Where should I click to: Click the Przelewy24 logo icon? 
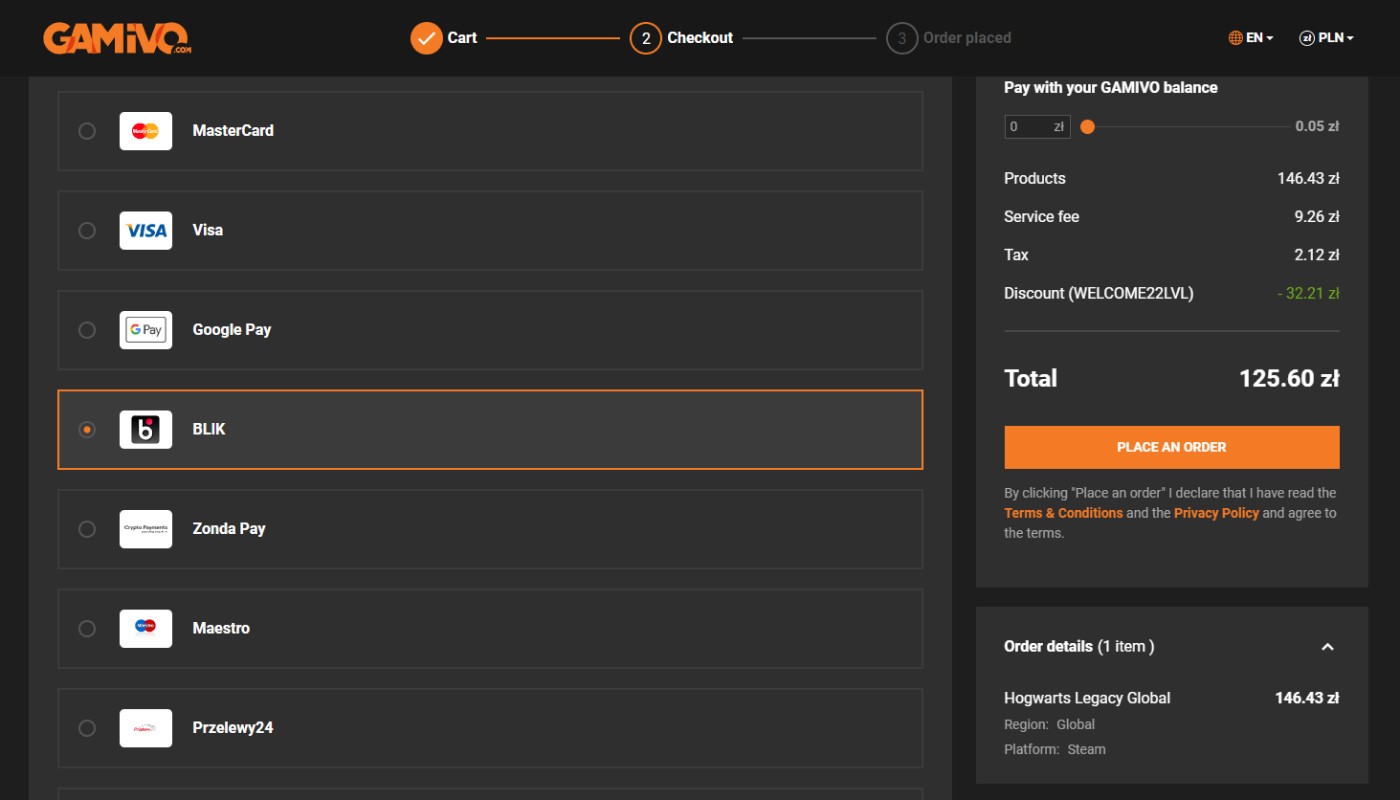(x=146, y=728)
